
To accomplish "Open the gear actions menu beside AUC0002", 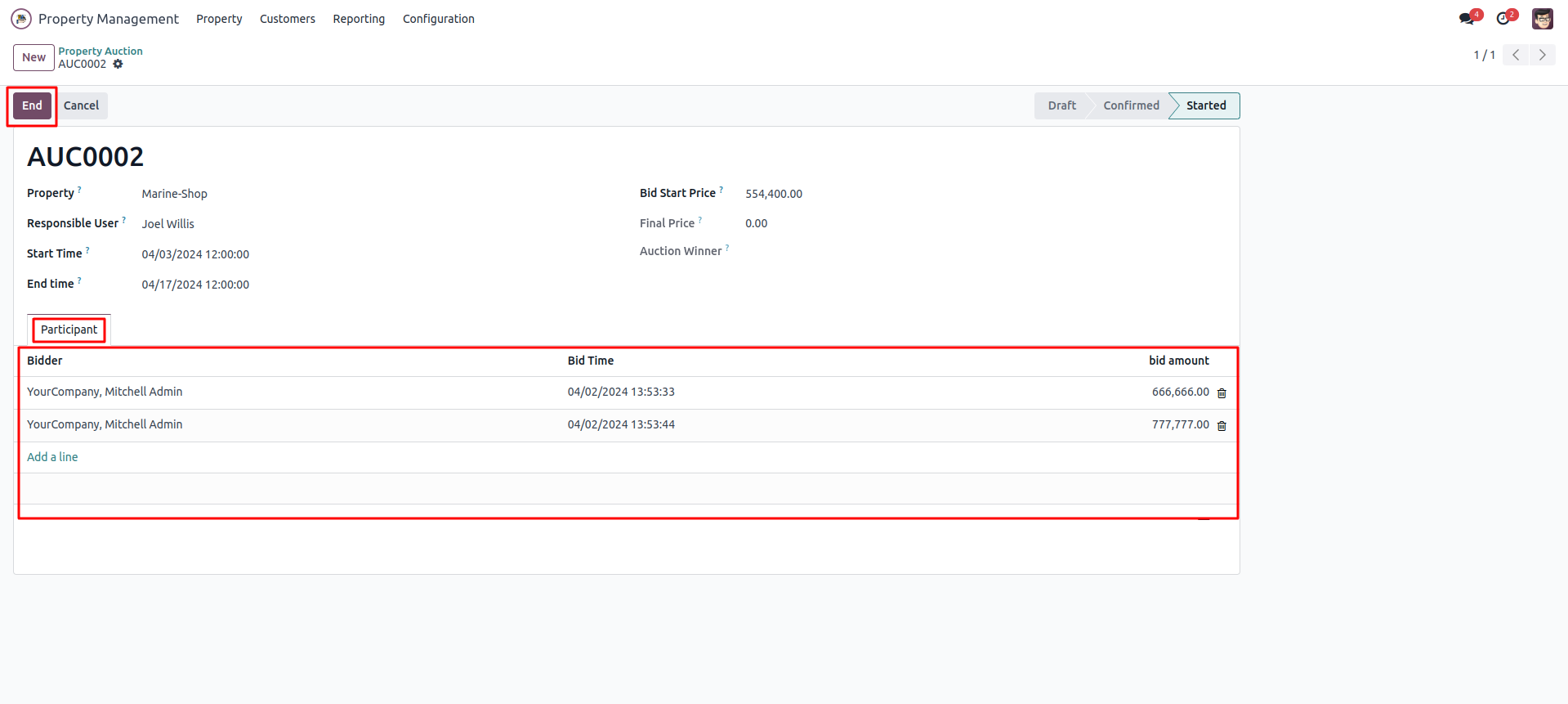I will pos(118,64).
